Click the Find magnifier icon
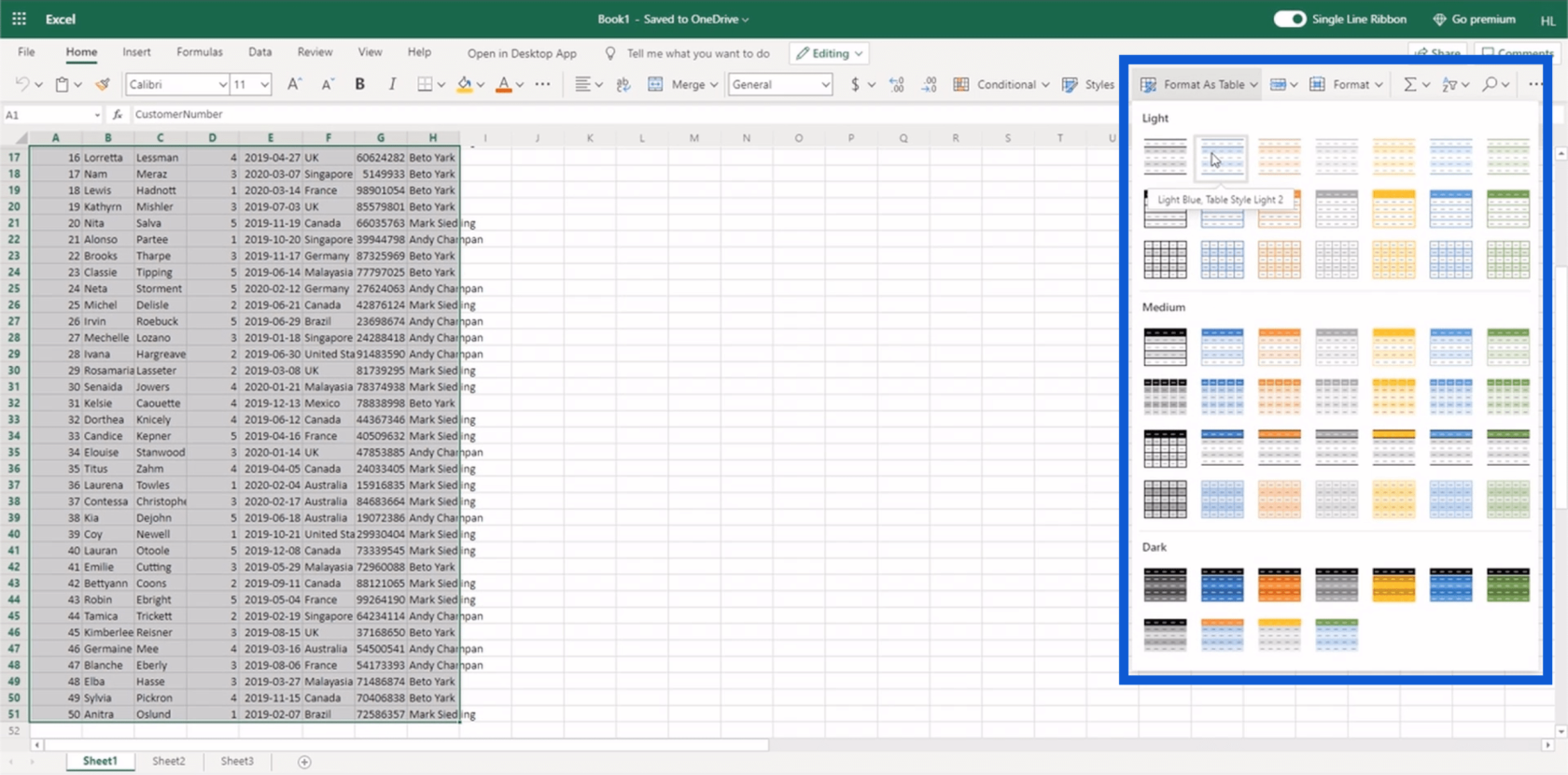The image size is (1568, 775). coord(1490,84)
